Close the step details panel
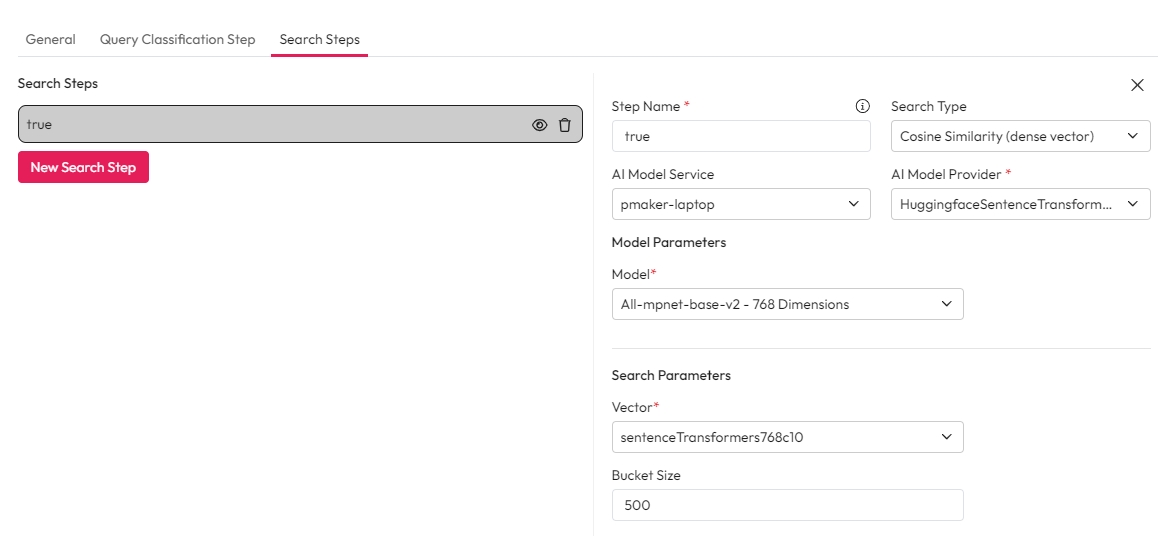1158x536 pixels. click(1137, 85)
